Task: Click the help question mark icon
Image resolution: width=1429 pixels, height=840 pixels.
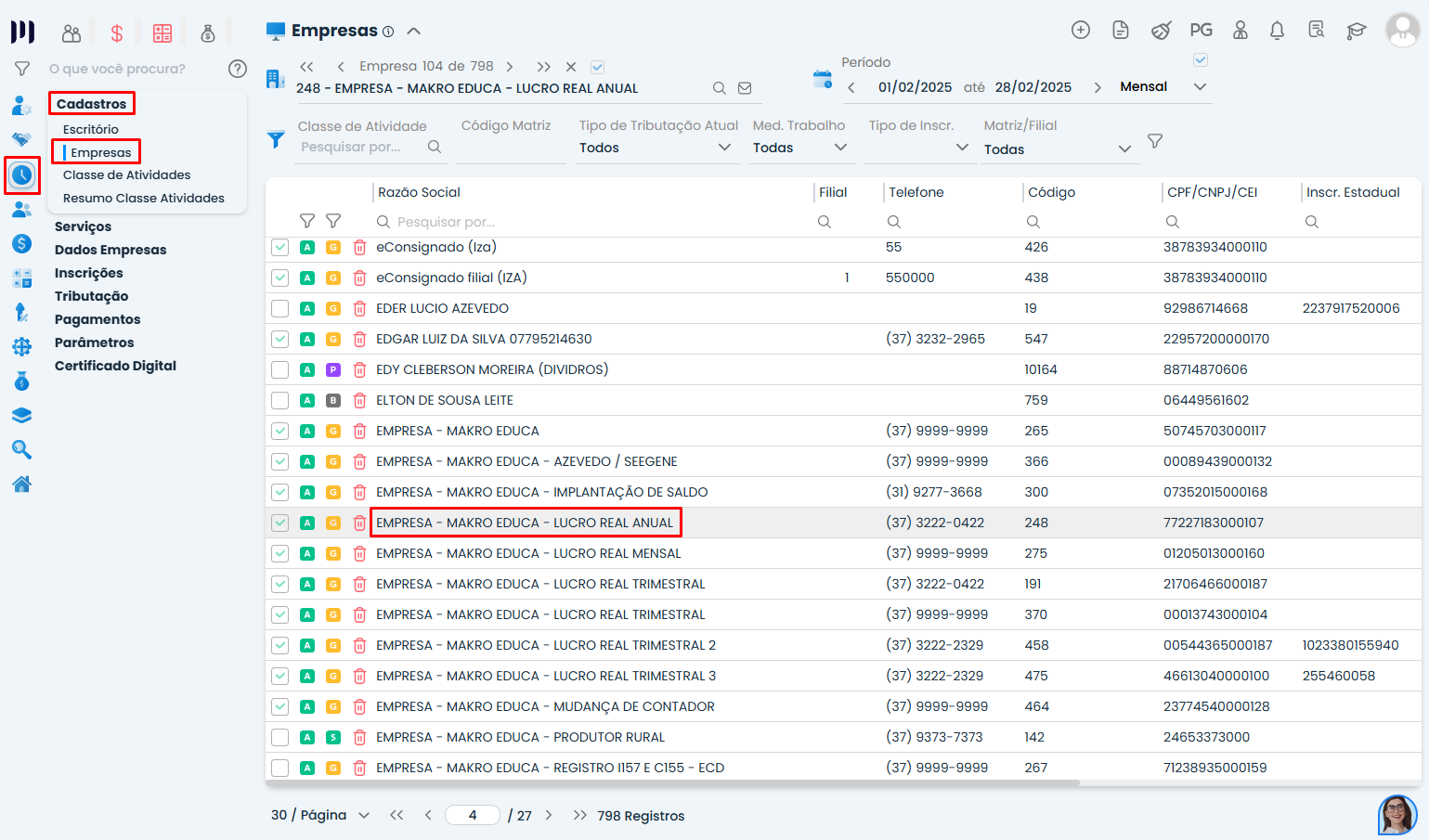Action: click(x=238, y=69)
